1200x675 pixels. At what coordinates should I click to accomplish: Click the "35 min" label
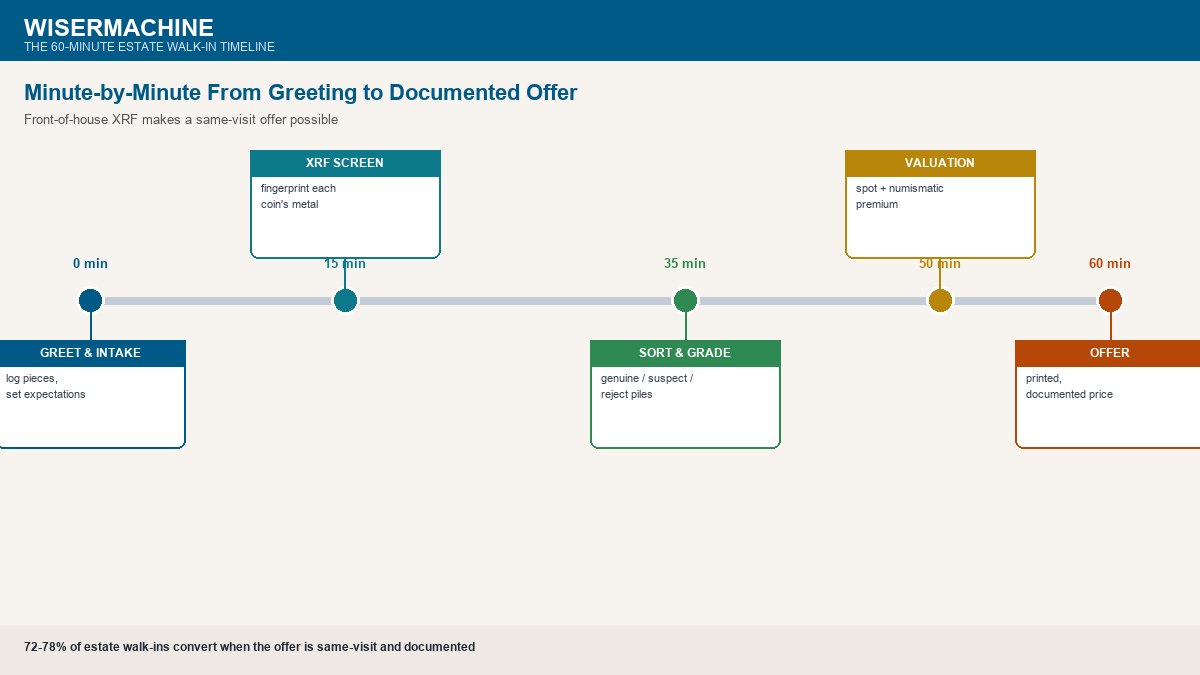(685, 264)
